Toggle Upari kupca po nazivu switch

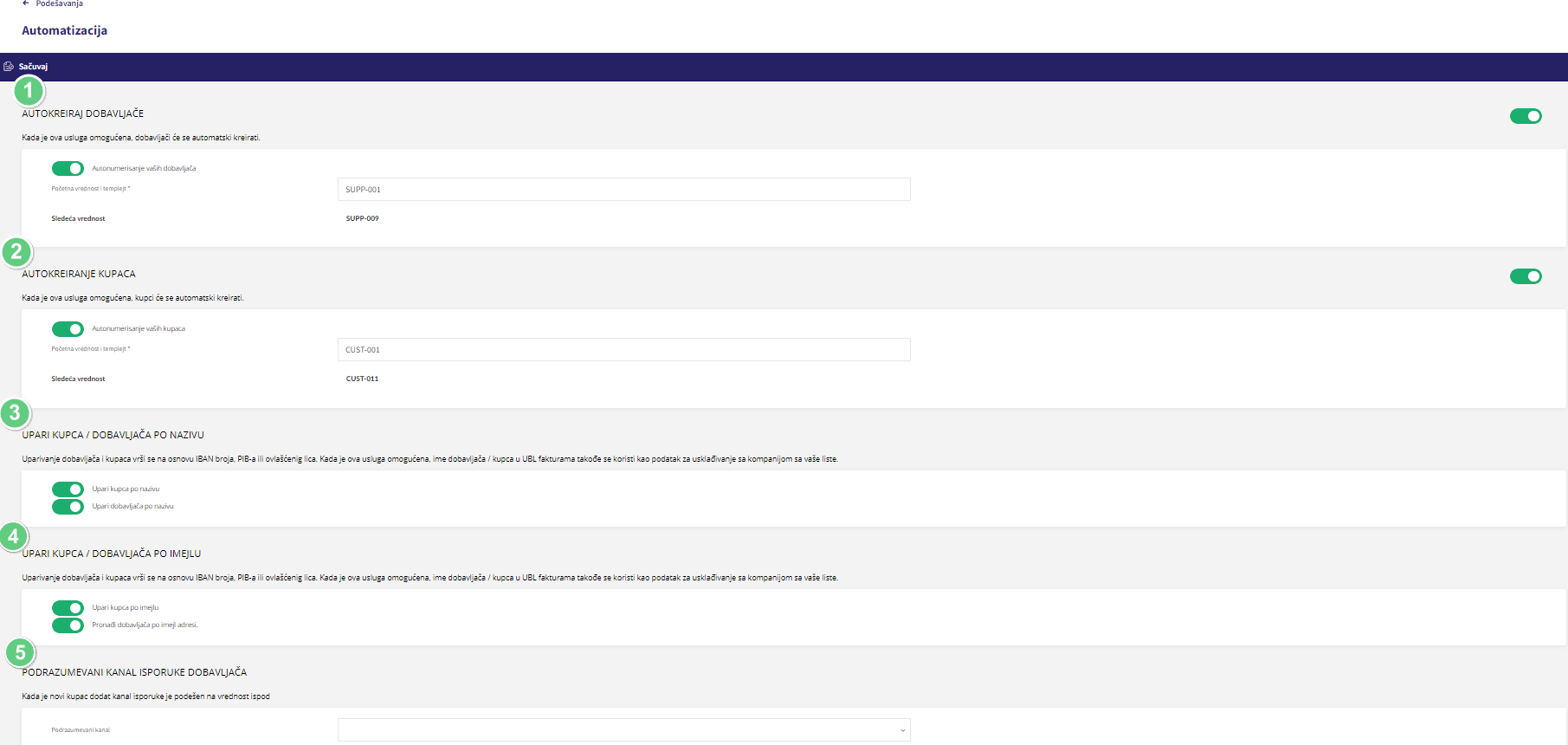click(x=68, y=489)
